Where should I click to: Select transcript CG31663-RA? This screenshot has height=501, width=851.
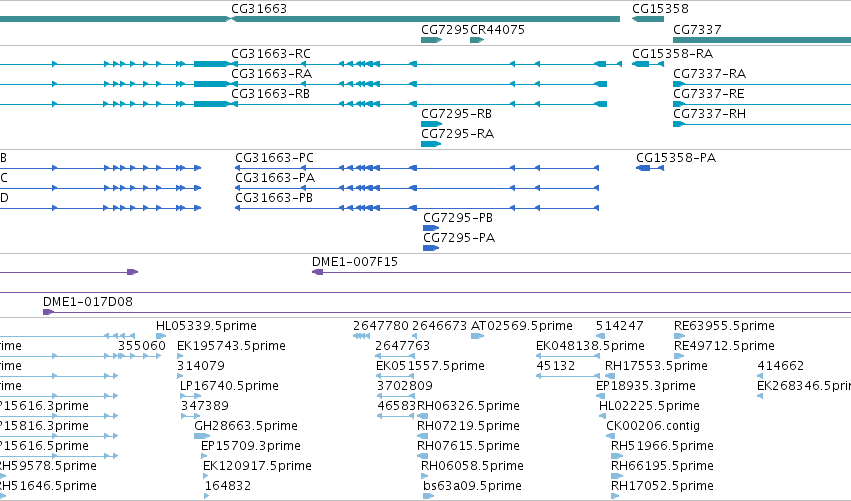click(x=271, y=74)
